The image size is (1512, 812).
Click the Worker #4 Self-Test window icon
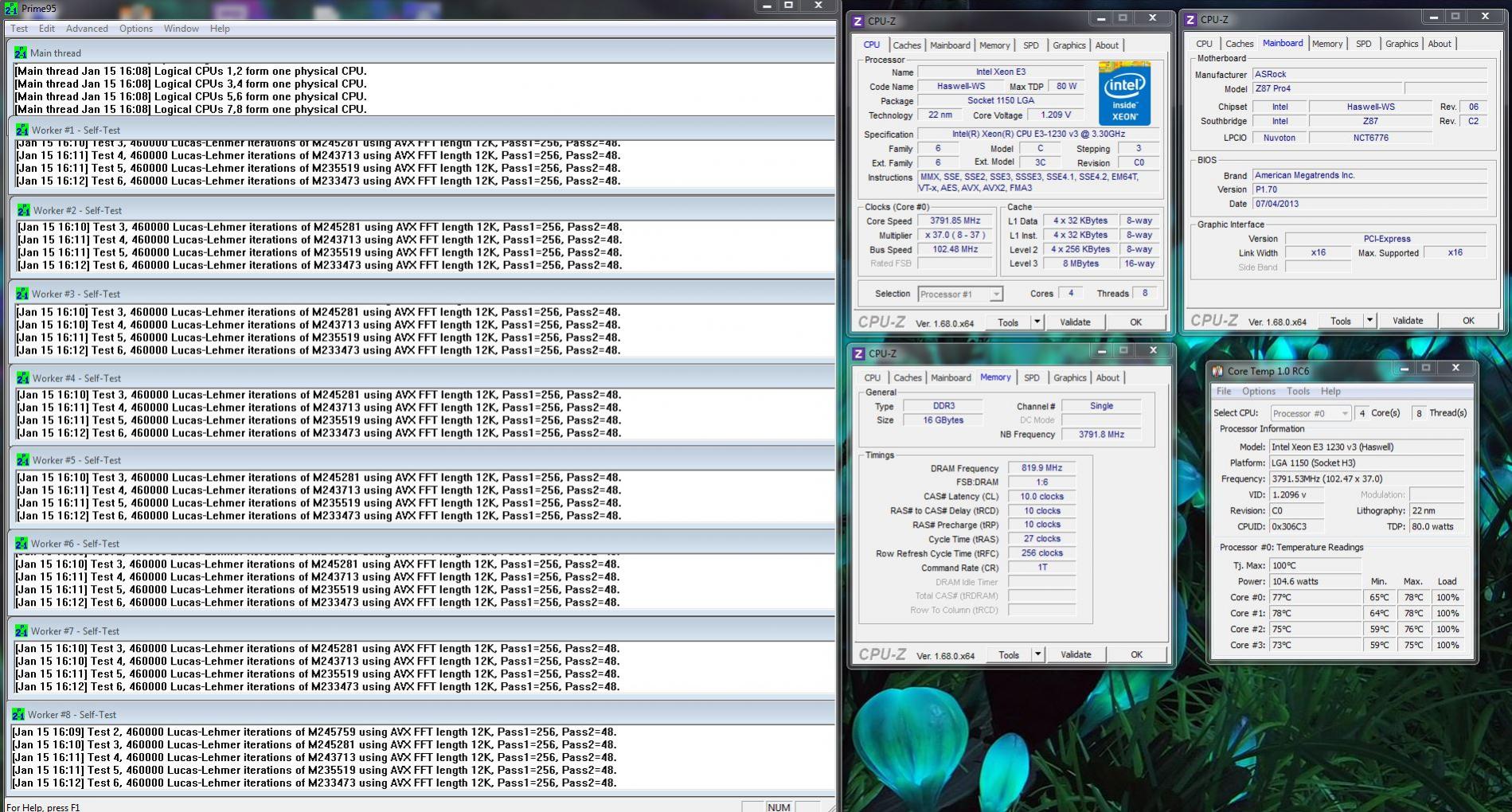22,378
